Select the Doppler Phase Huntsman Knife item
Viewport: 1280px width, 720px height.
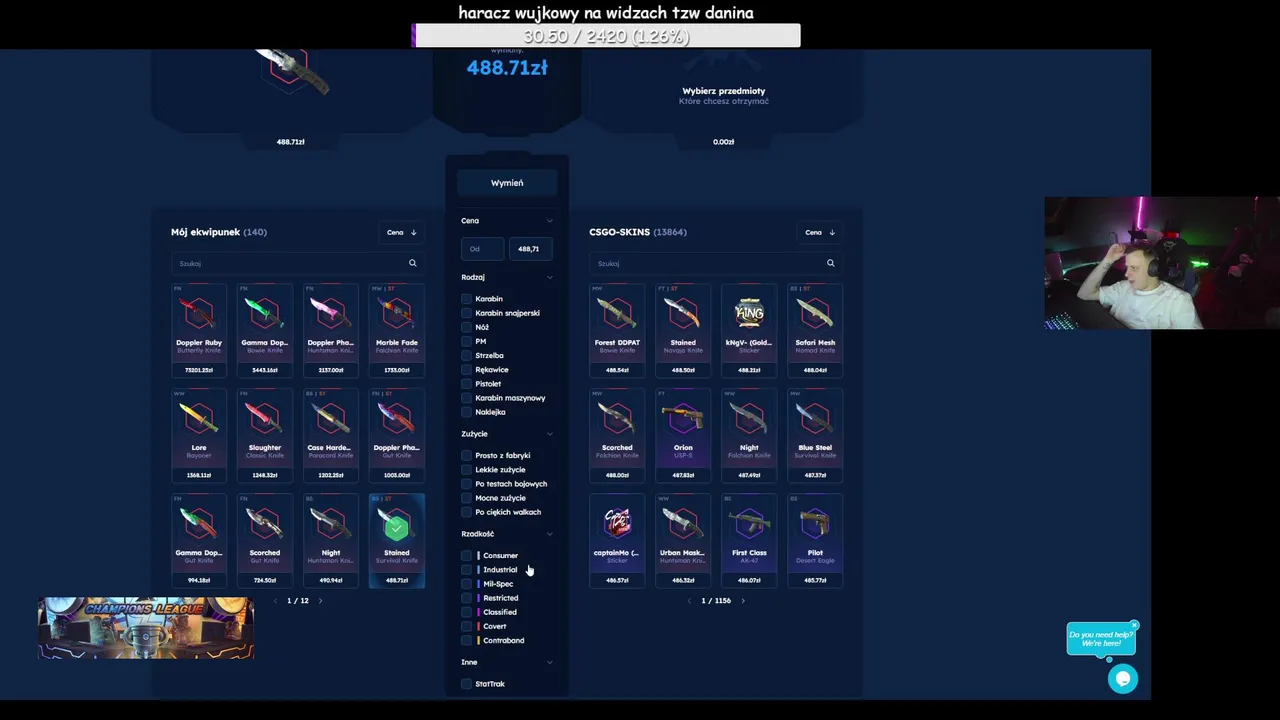click(x=331, y=330)
